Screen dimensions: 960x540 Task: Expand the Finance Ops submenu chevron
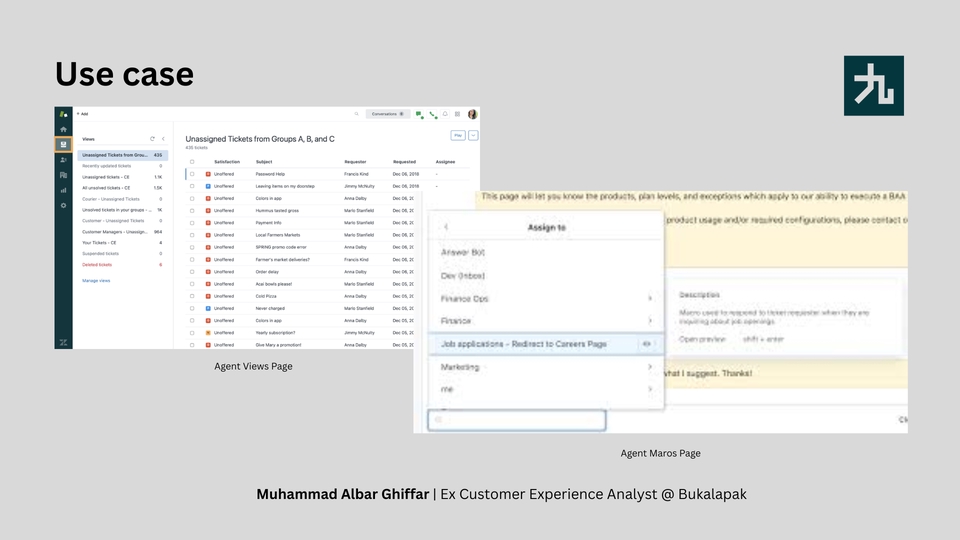650,298
